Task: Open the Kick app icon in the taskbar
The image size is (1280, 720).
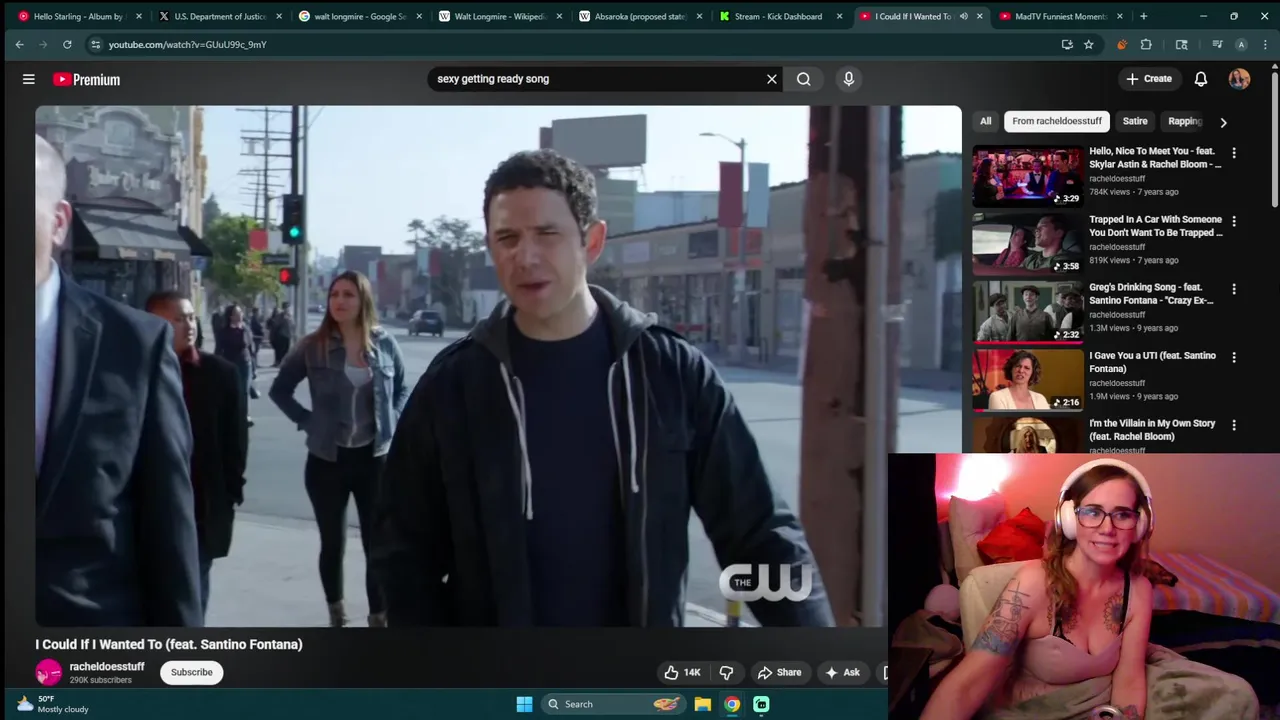Action: [761, 704]
